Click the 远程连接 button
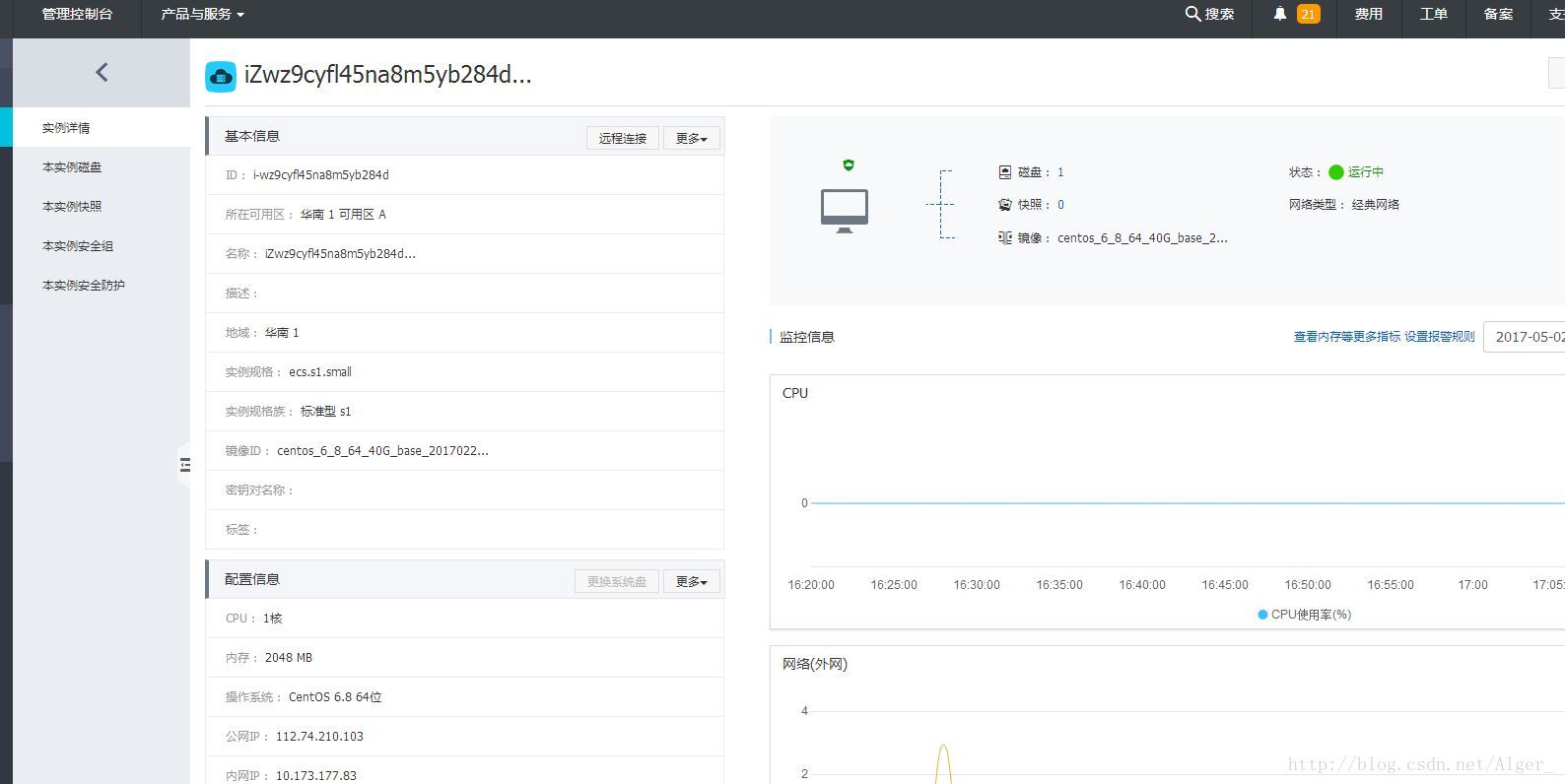Image resolution: width=1565 pixels, height=784 pixels. (623, 139)
